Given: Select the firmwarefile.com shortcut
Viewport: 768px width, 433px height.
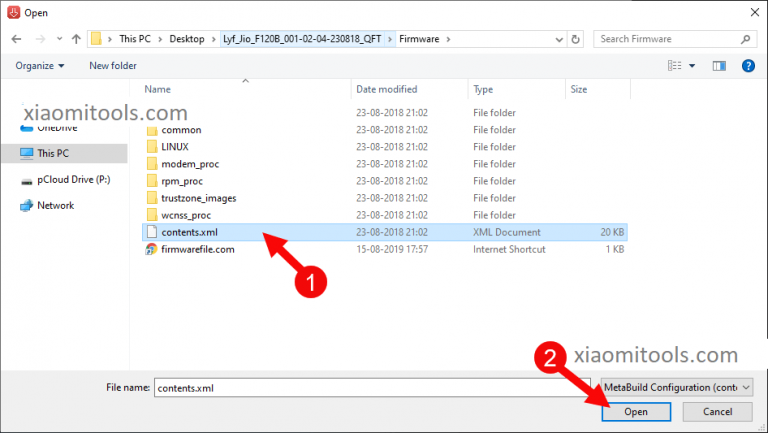Looking at the screenshot, I should (x=197, y=249).
